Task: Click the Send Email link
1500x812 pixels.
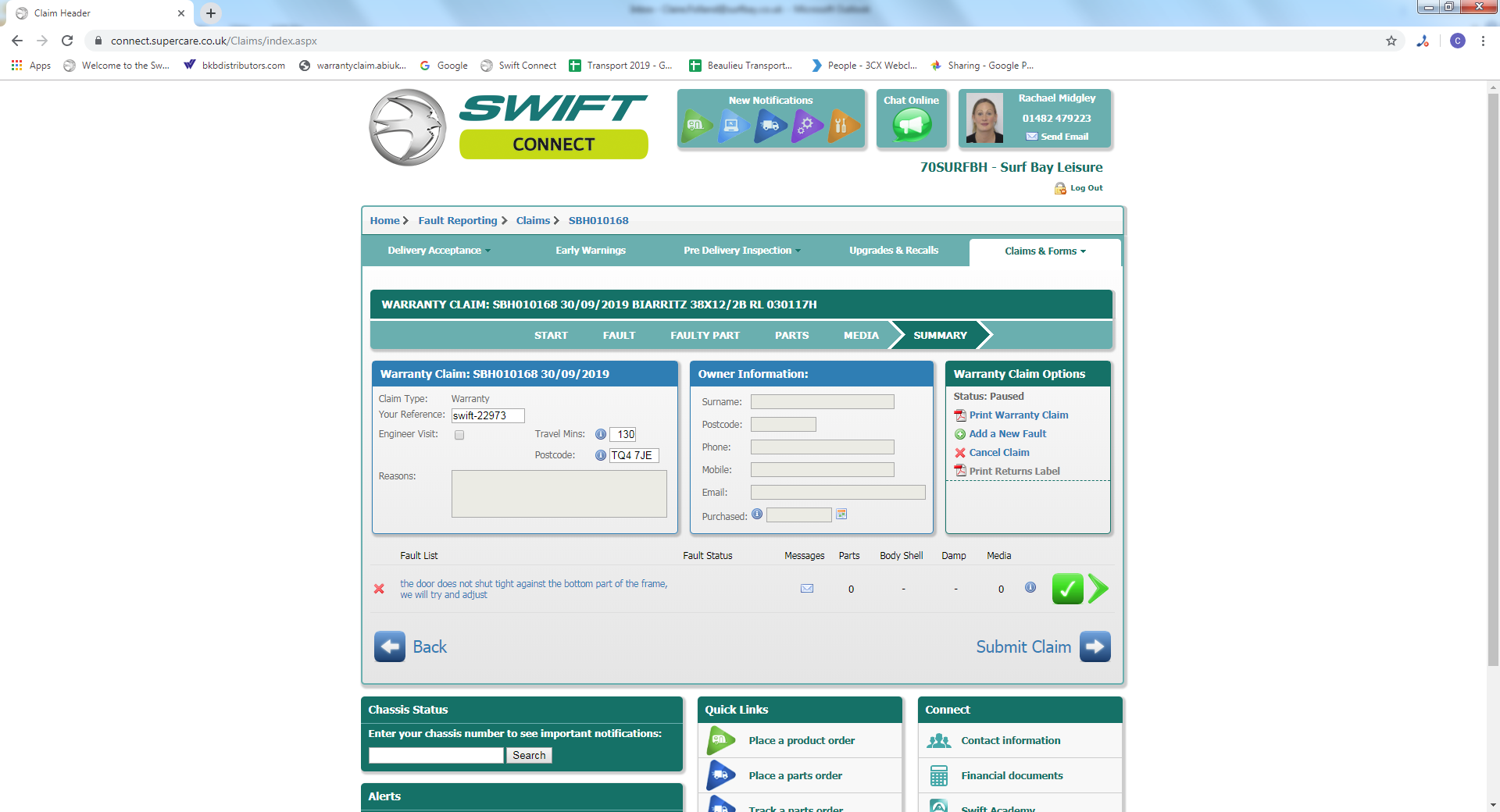Action: 1064,137
